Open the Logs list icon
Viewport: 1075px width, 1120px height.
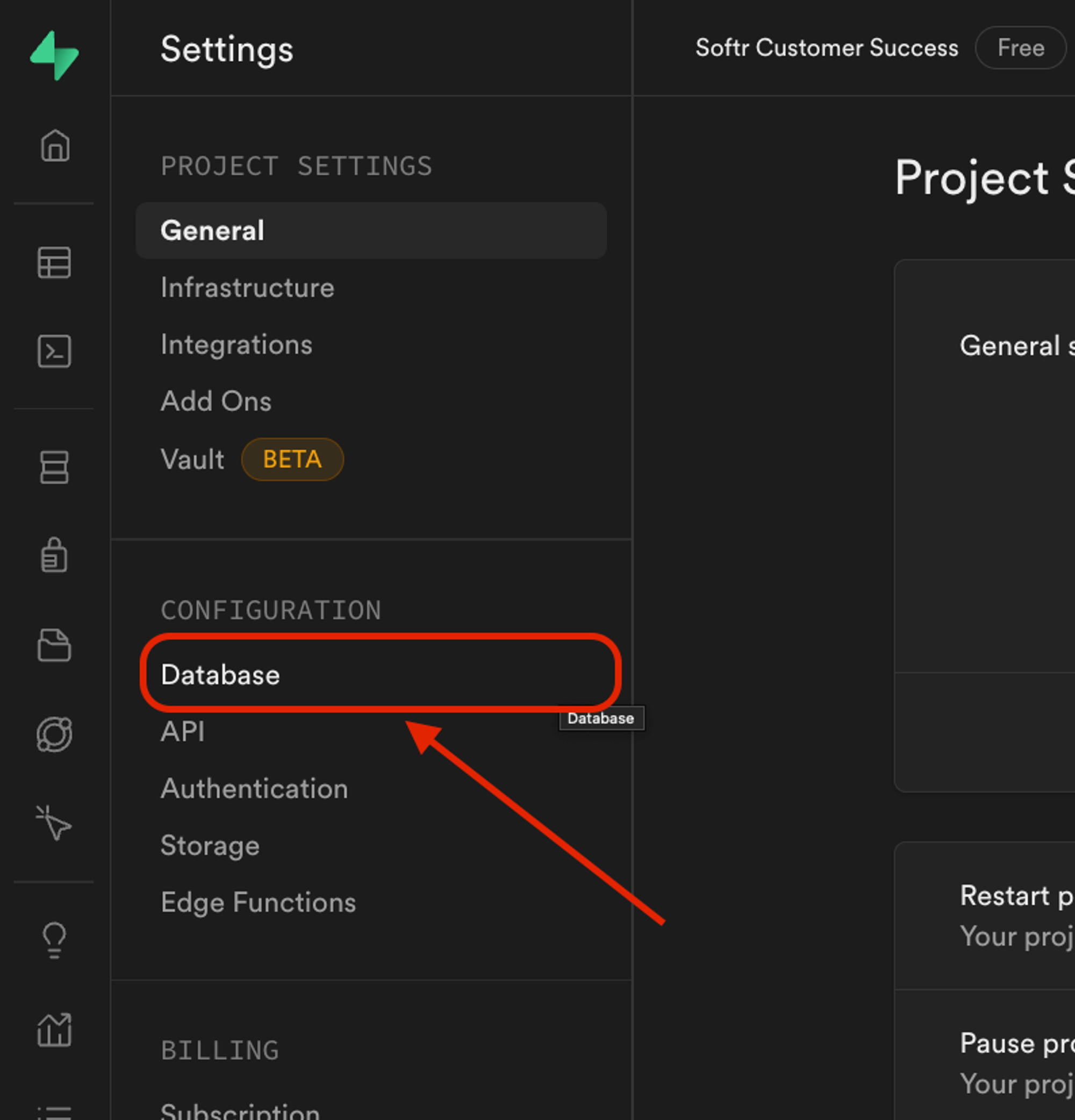pos(54,1112)
